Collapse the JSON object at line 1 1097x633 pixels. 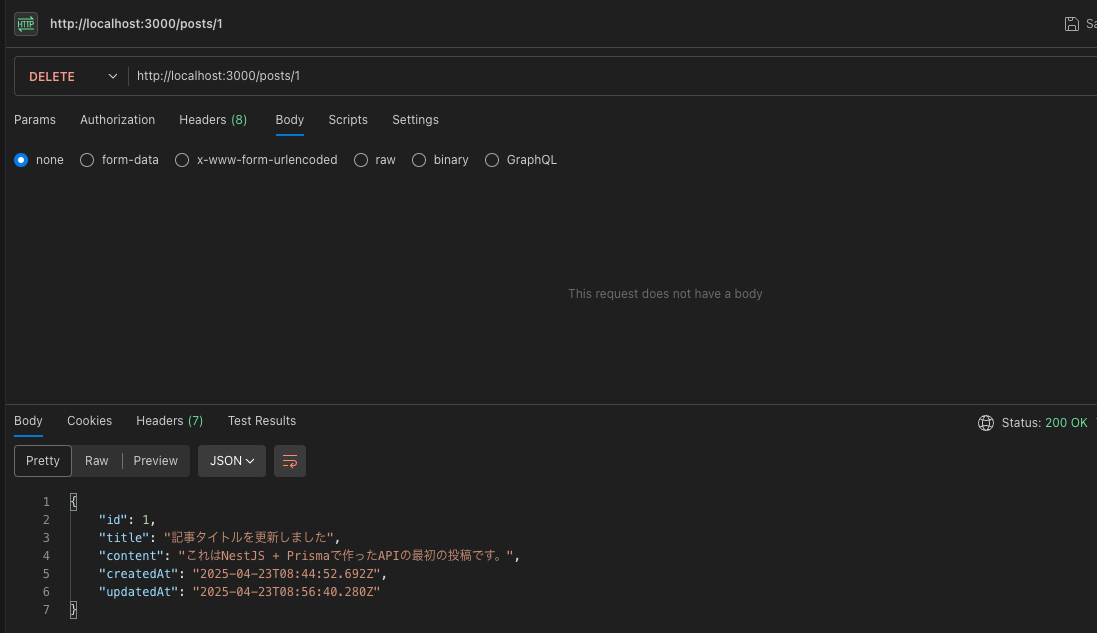click(73, 502)
